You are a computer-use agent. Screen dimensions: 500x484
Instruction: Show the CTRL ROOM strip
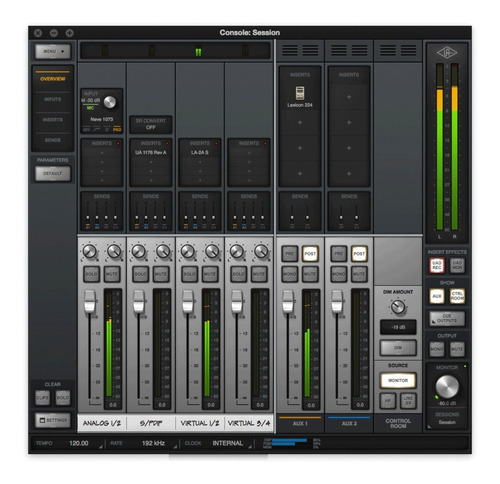(457, 296)
